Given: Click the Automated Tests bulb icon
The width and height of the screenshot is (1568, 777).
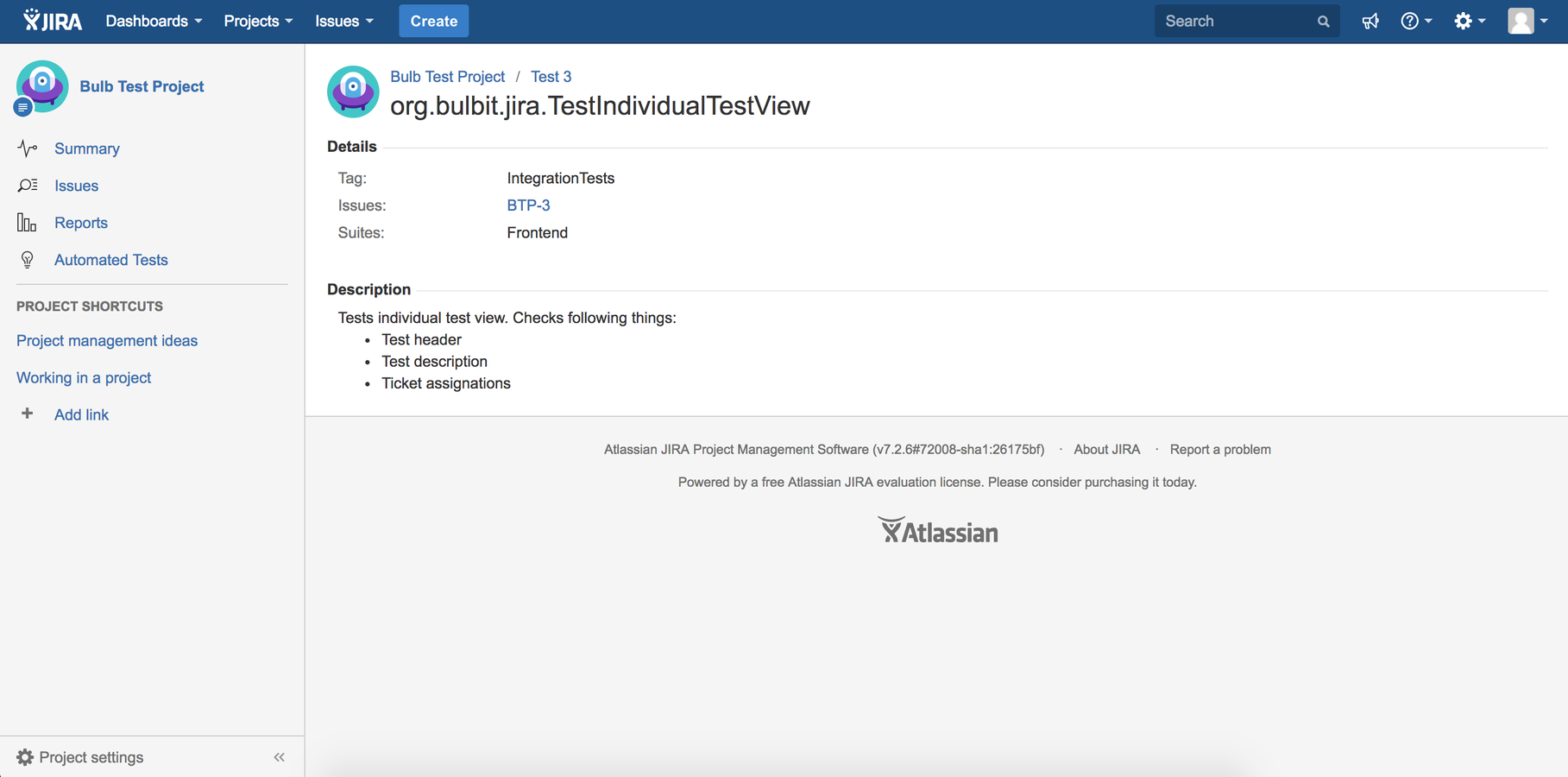Looking at the screenshot, I should coord(27,260).
